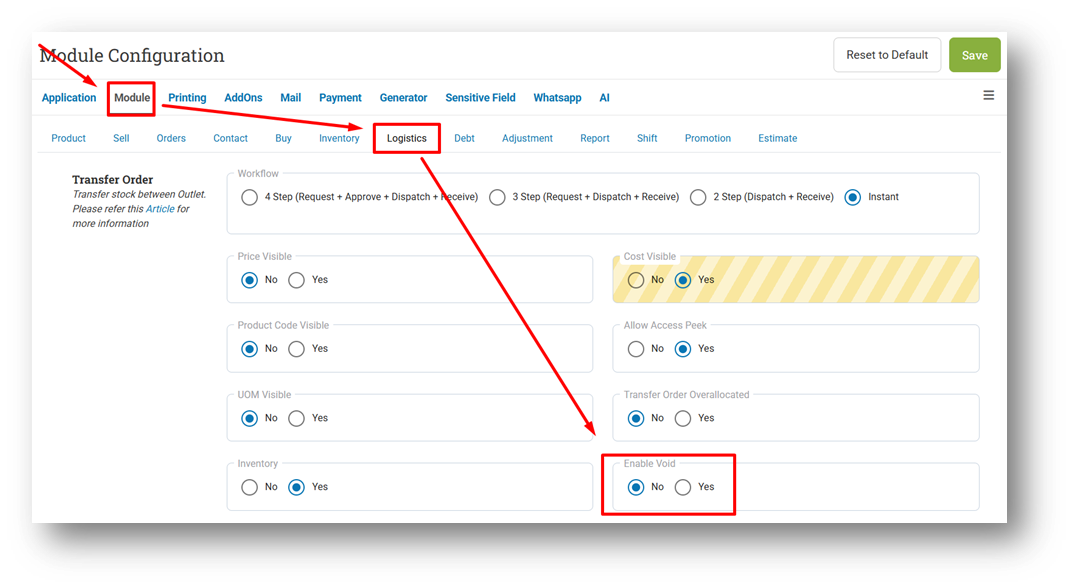The image size is (1072, 588).
Task: Choose the 2 Step workflow radio
Action: point(698,198)
